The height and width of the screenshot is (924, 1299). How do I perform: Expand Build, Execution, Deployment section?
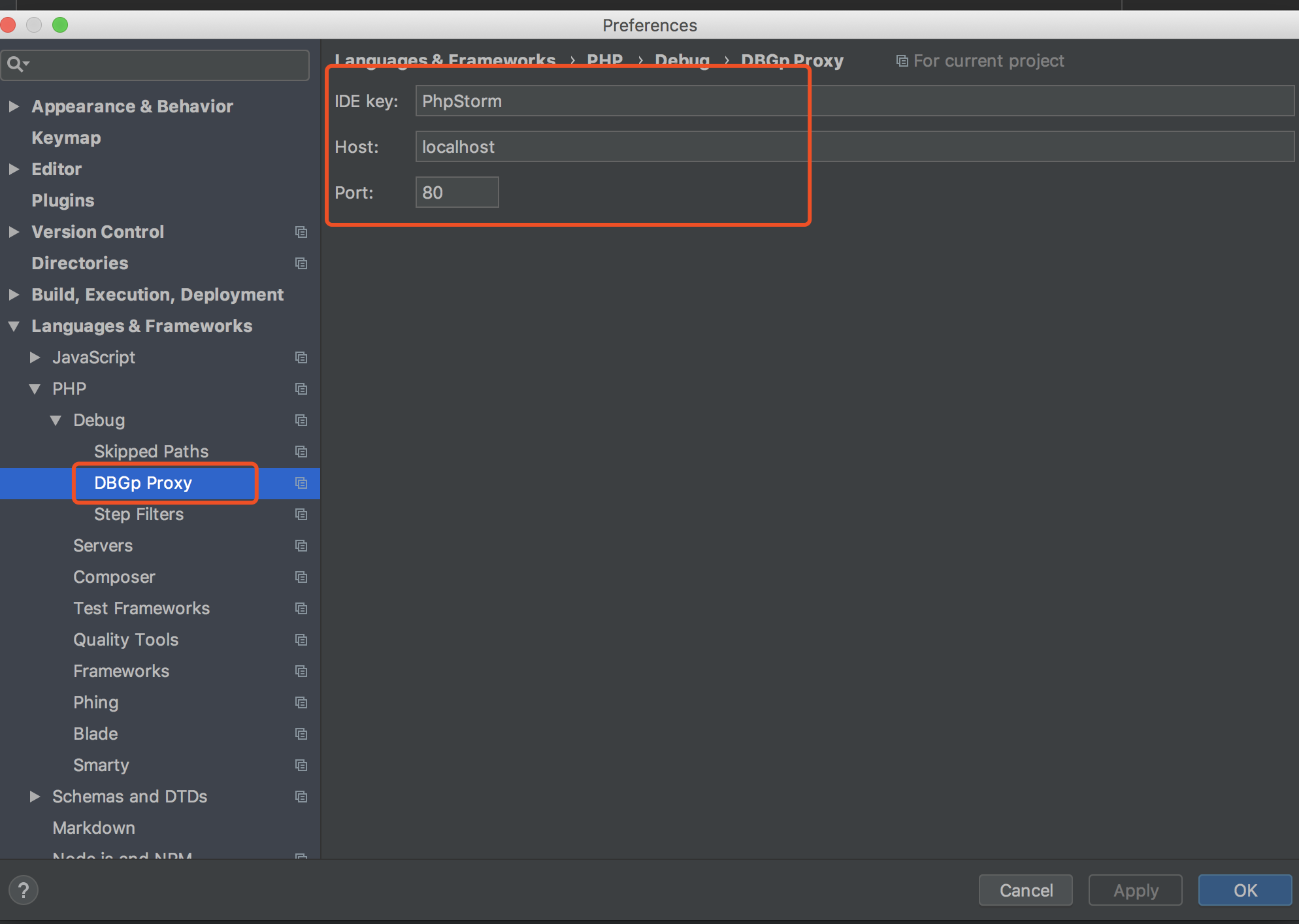[x=14, y=294]
